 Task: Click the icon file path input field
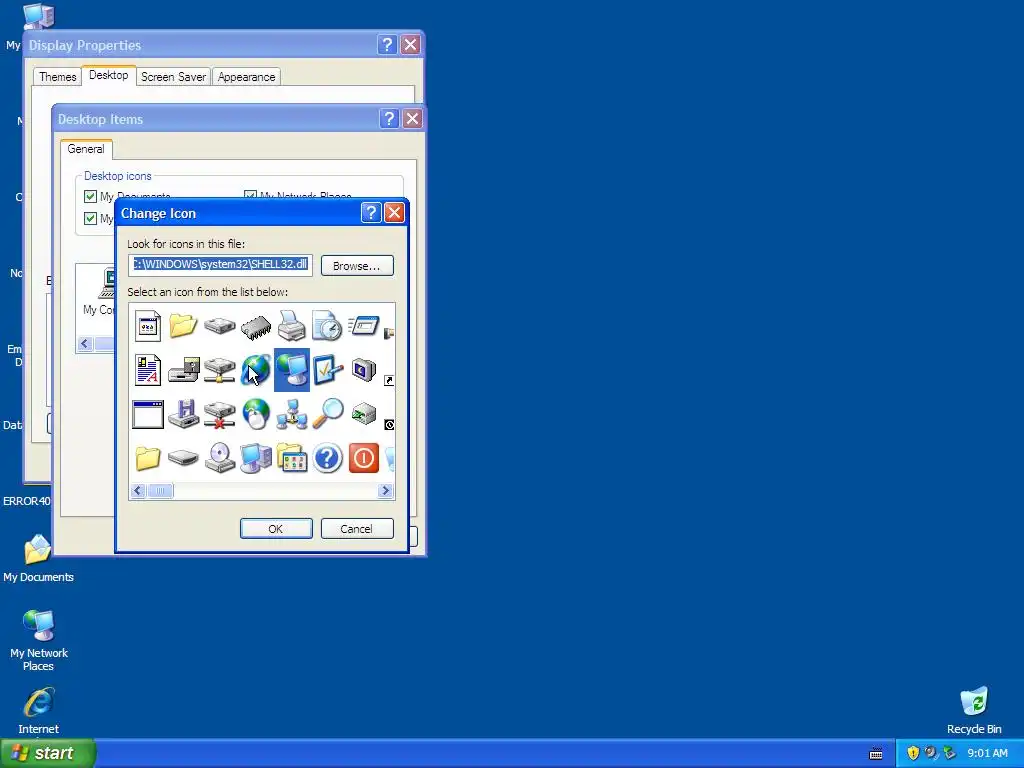[x=220, y=264]
